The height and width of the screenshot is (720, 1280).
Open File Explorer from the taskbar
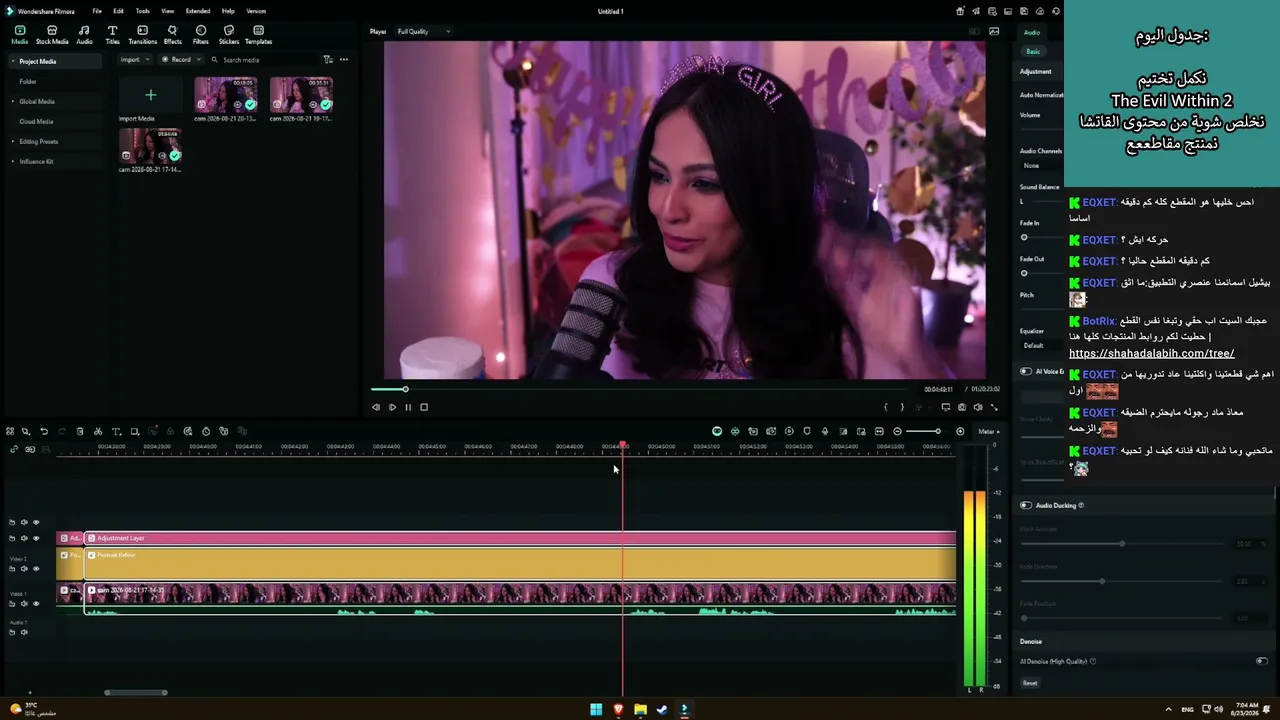[640, 709]
